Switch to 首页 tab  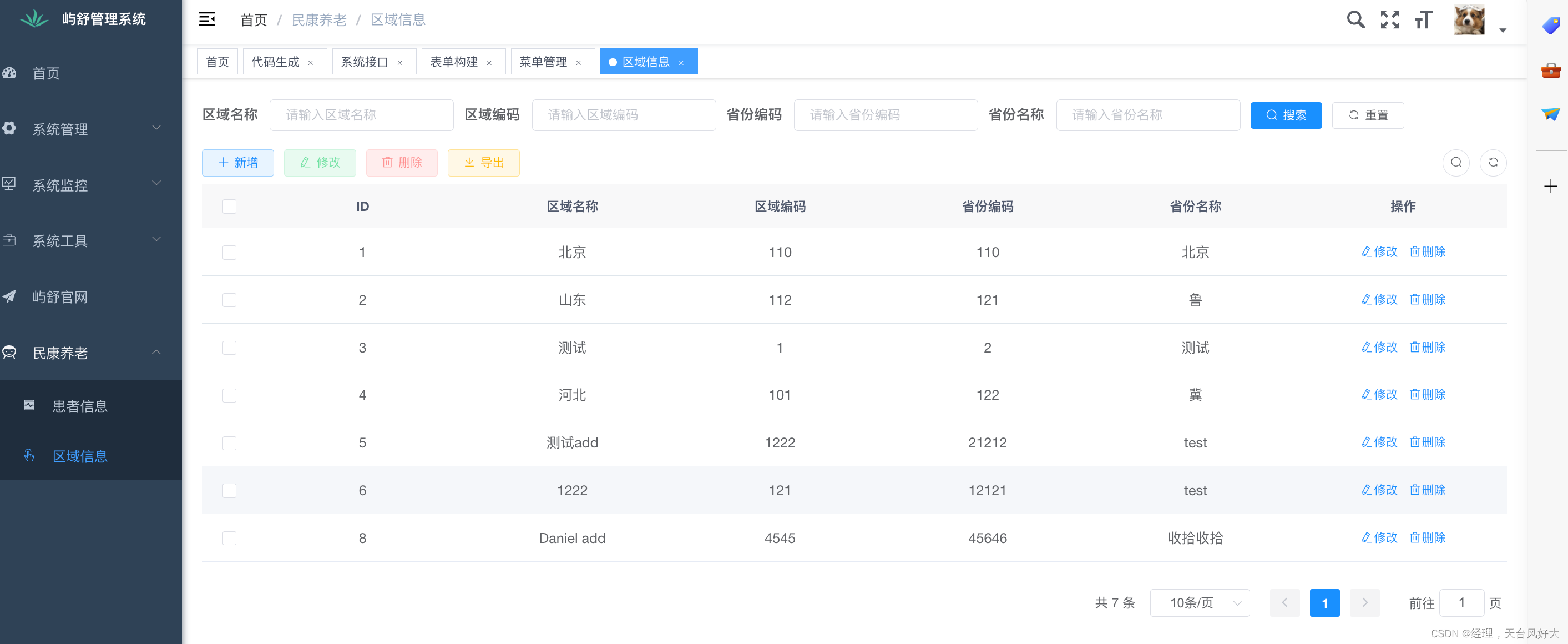[x=218, y=62]
